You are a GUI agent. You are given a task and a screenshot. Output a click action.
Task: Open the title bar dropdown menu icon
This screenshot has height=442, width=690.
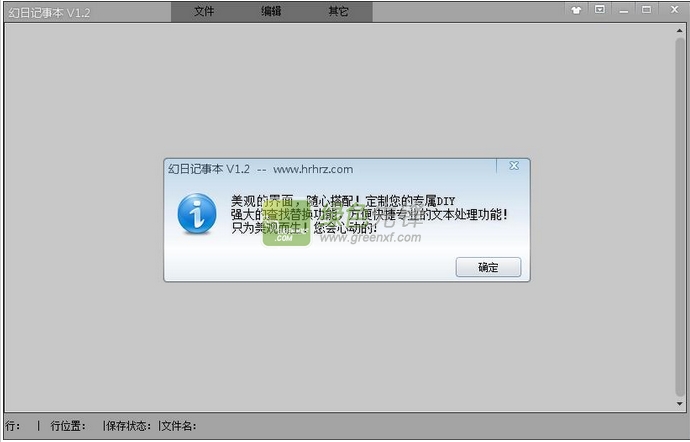600,9
